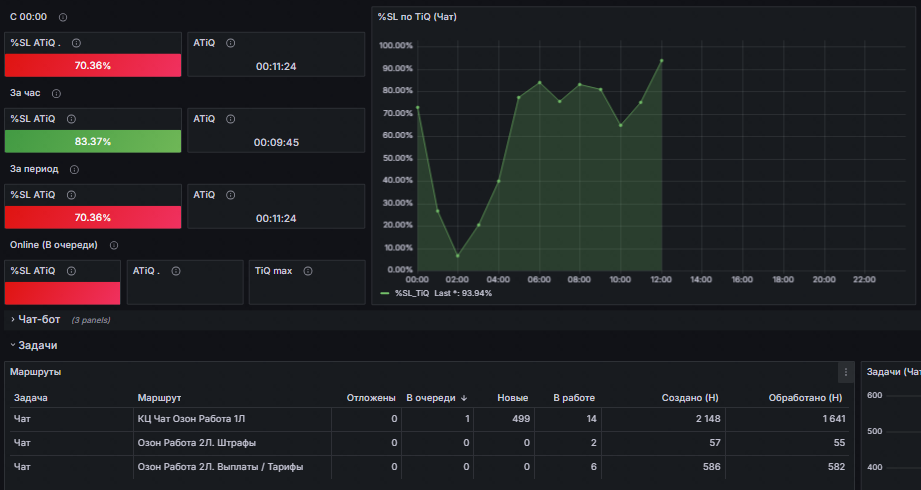This screenshot has height=490, width=921.
Task: Click info icon next to С 00:00
Action: pos(63,18)
